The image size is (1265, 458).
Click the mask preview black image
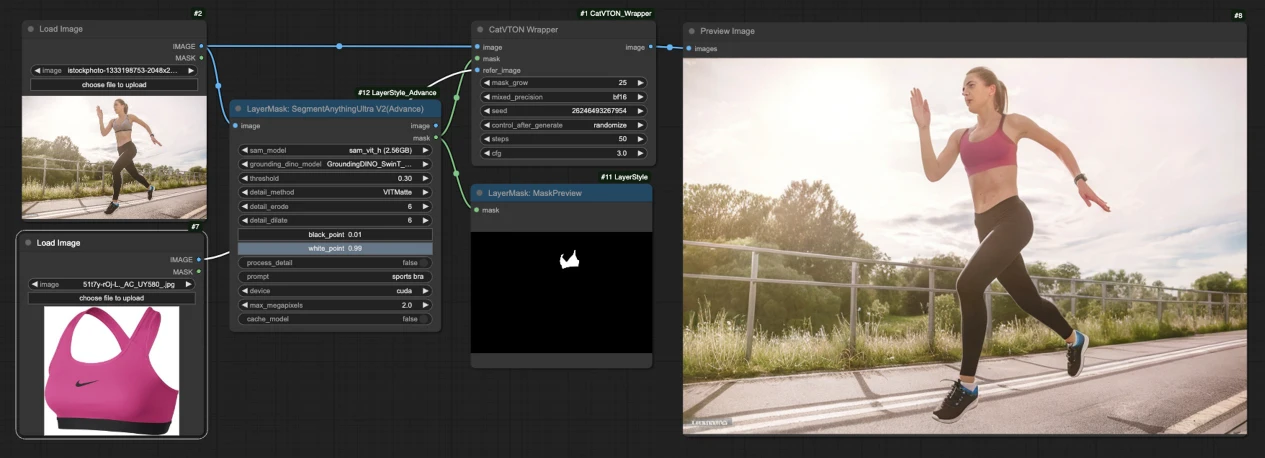(561, 292)
